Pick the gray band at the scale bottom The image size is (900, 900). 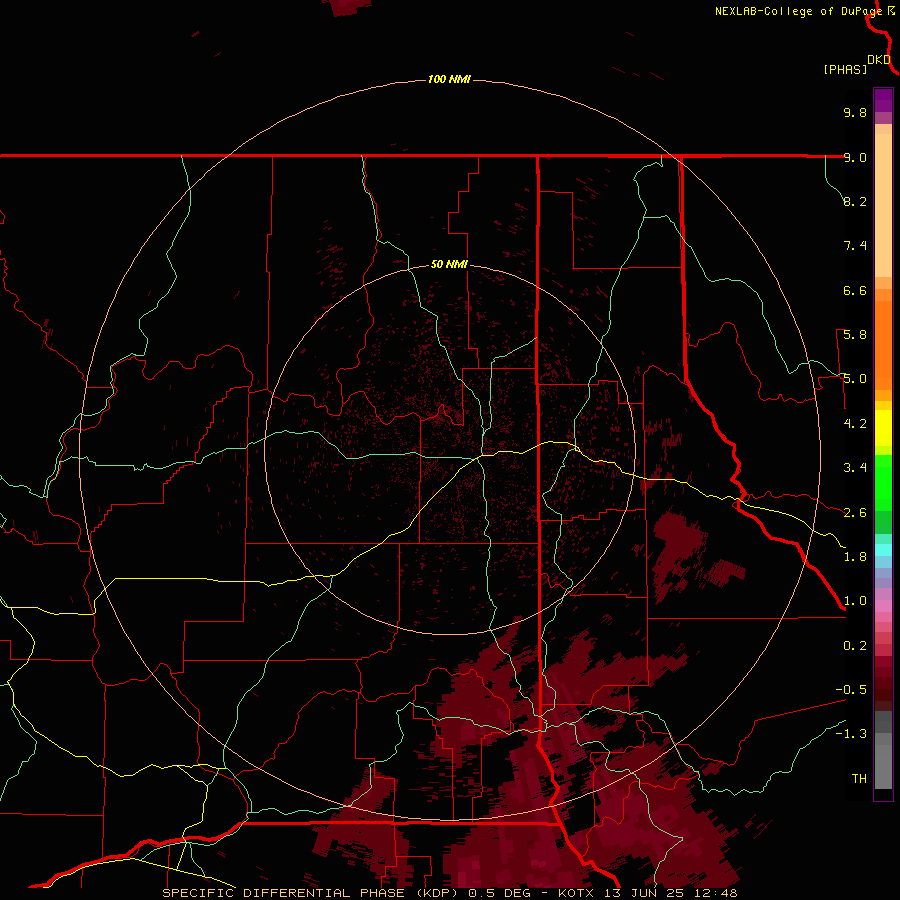[883, 761]
